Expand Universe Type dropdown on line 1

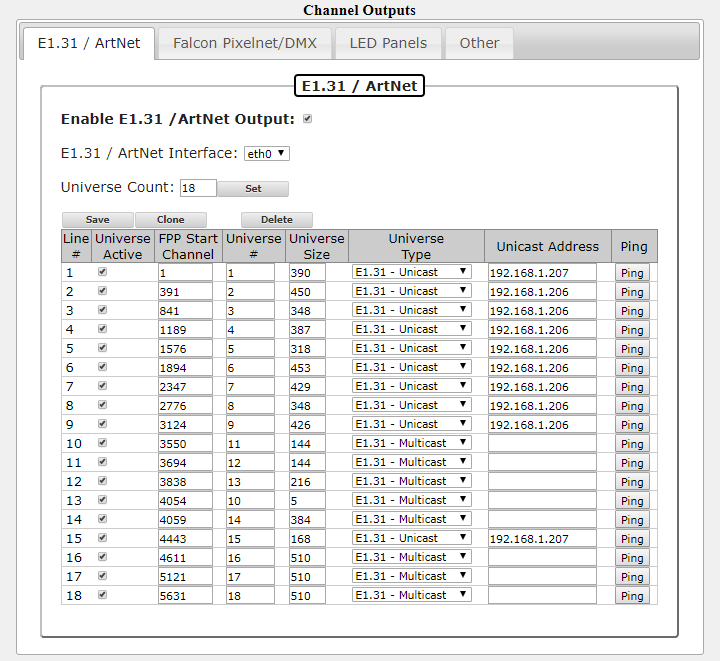[x=411, y=272]
